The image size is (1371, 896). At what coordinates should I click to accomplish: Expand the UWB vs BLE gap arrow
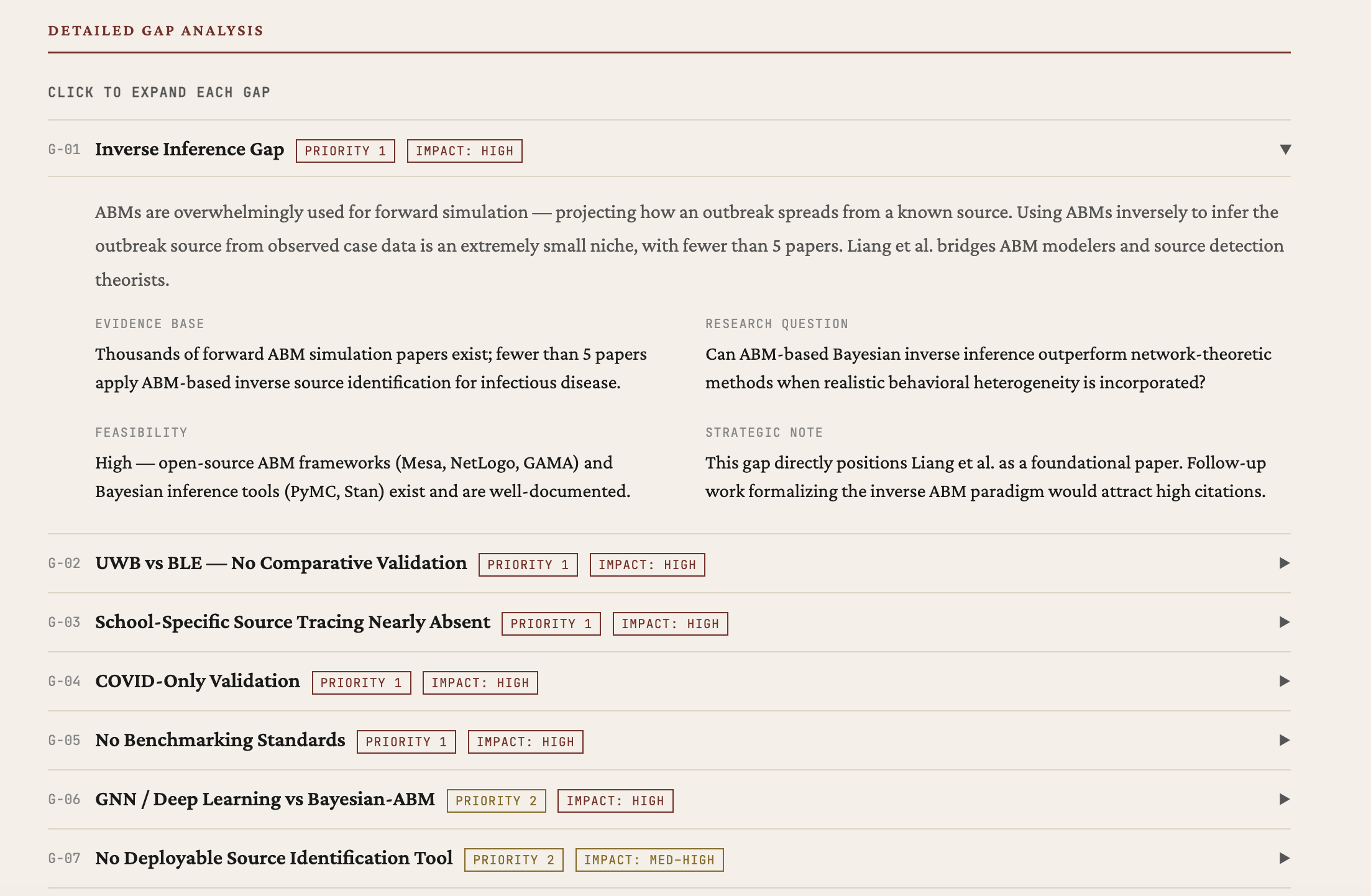[x=1284, y=563]
